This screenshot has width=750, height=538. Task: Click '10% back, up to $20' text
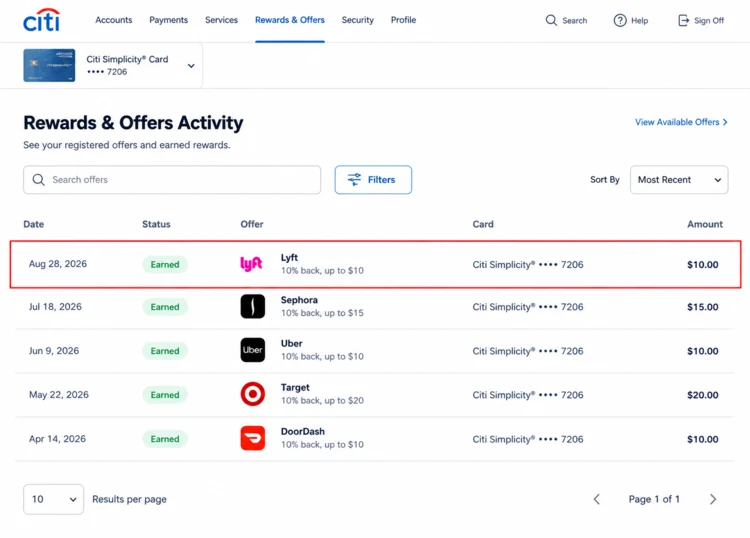pos(322,400)
